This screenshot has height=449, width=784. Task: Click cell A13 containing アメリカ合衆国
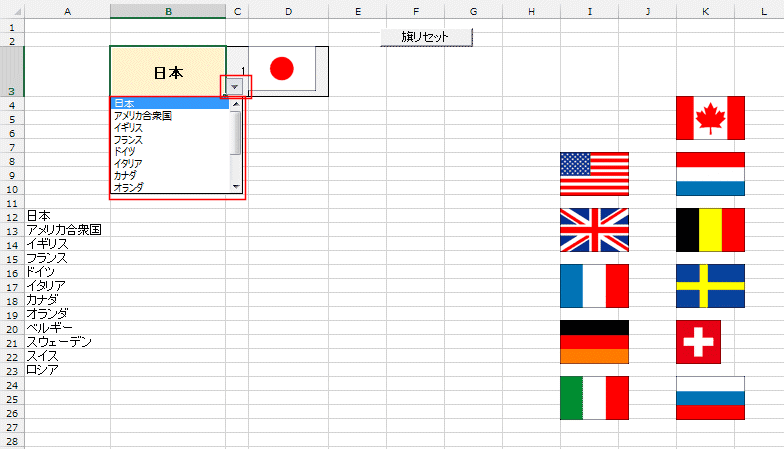[68, 230]
